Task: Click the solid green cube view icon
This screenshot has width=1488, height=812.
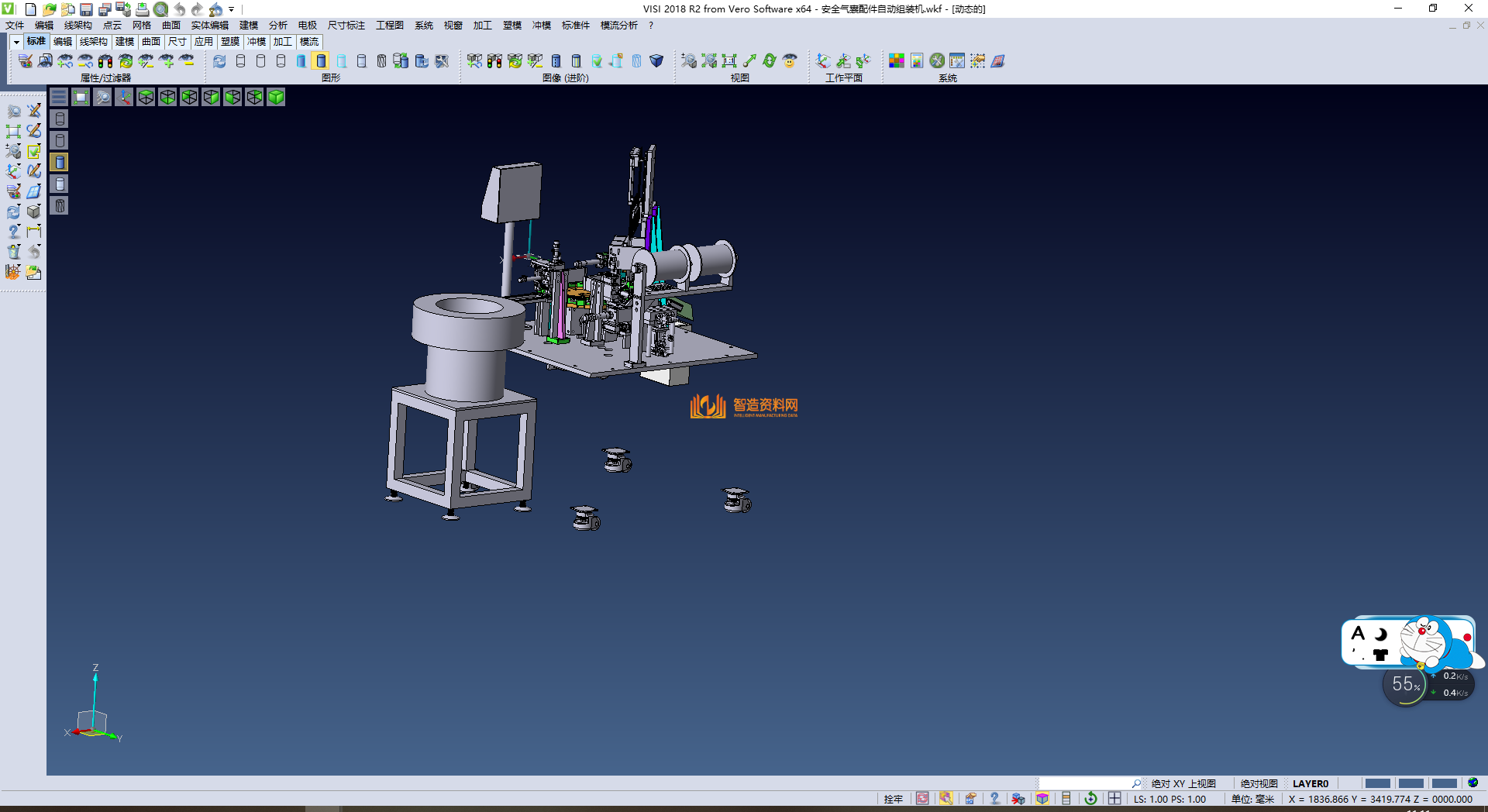Action: tap(276, 97)
